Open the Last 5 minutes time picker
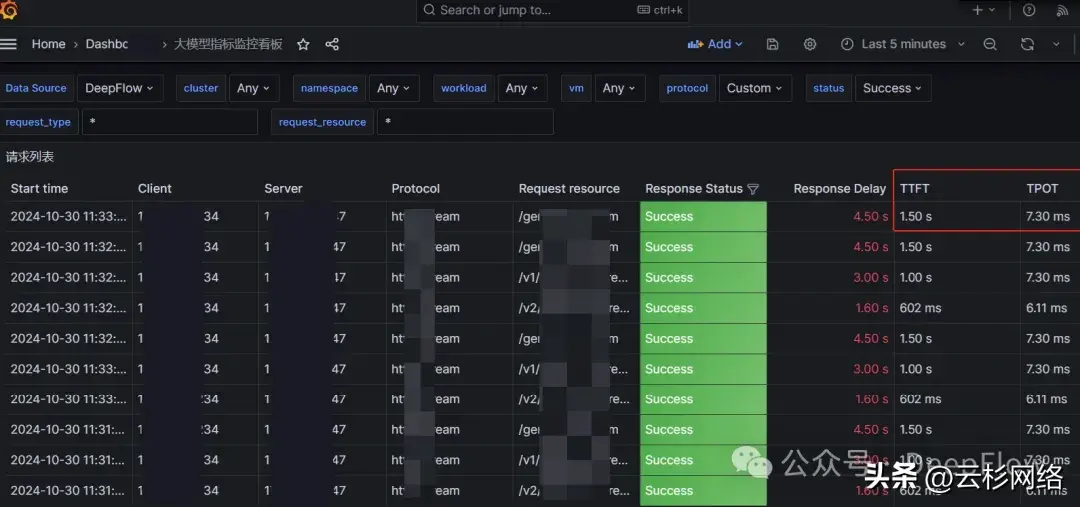This screenshot has height=507, width=1080. pos(903,44)
